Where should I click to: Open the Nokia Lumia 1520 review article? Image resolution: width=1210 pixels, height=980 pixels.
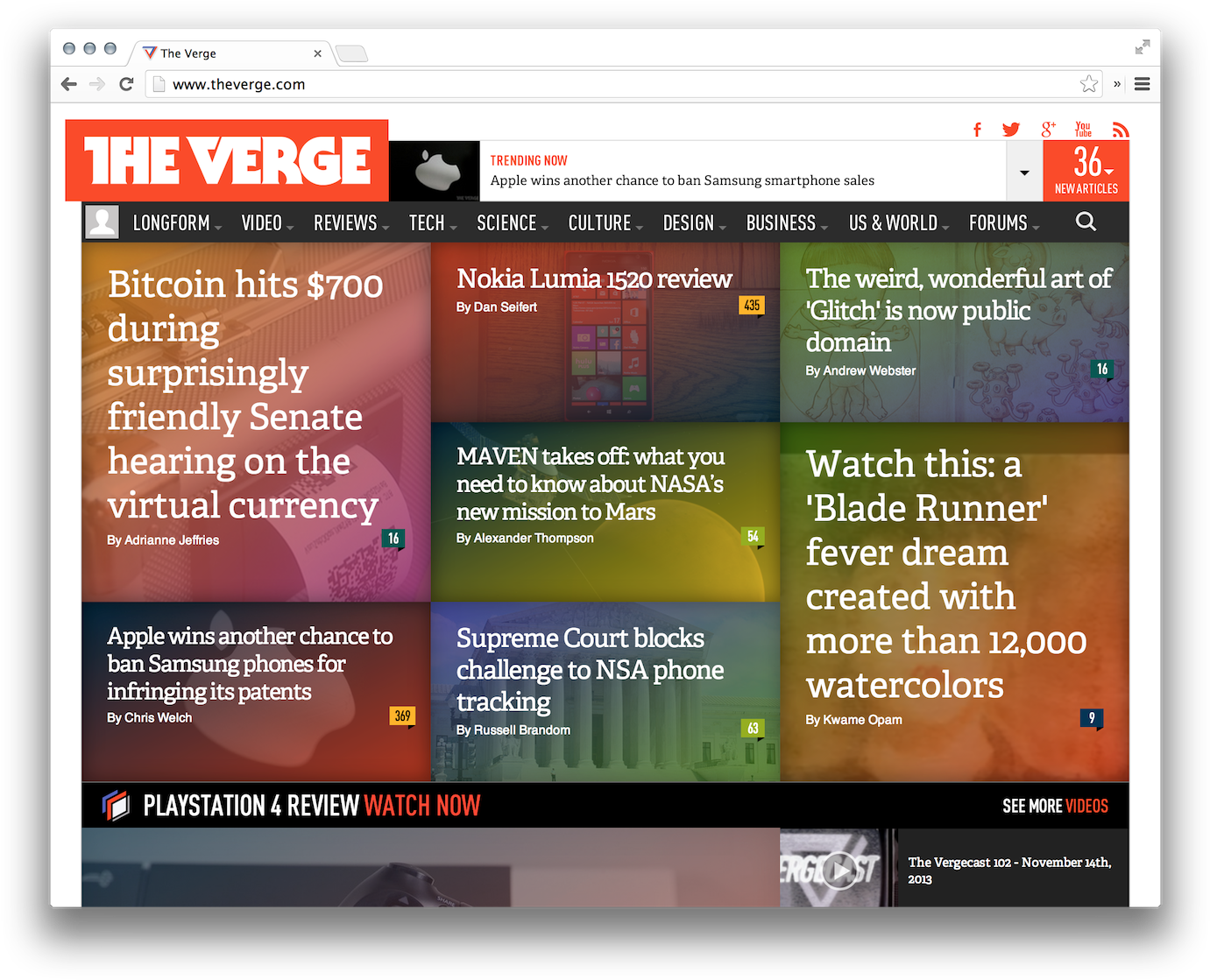[x=594, y=279]
